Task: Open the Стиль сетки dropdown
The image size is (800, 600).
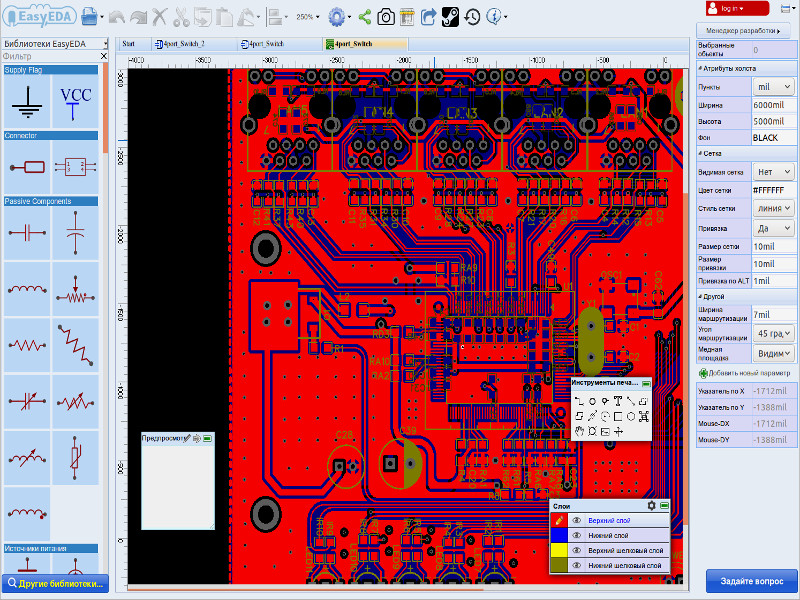Action: click(x=774, y=208)
